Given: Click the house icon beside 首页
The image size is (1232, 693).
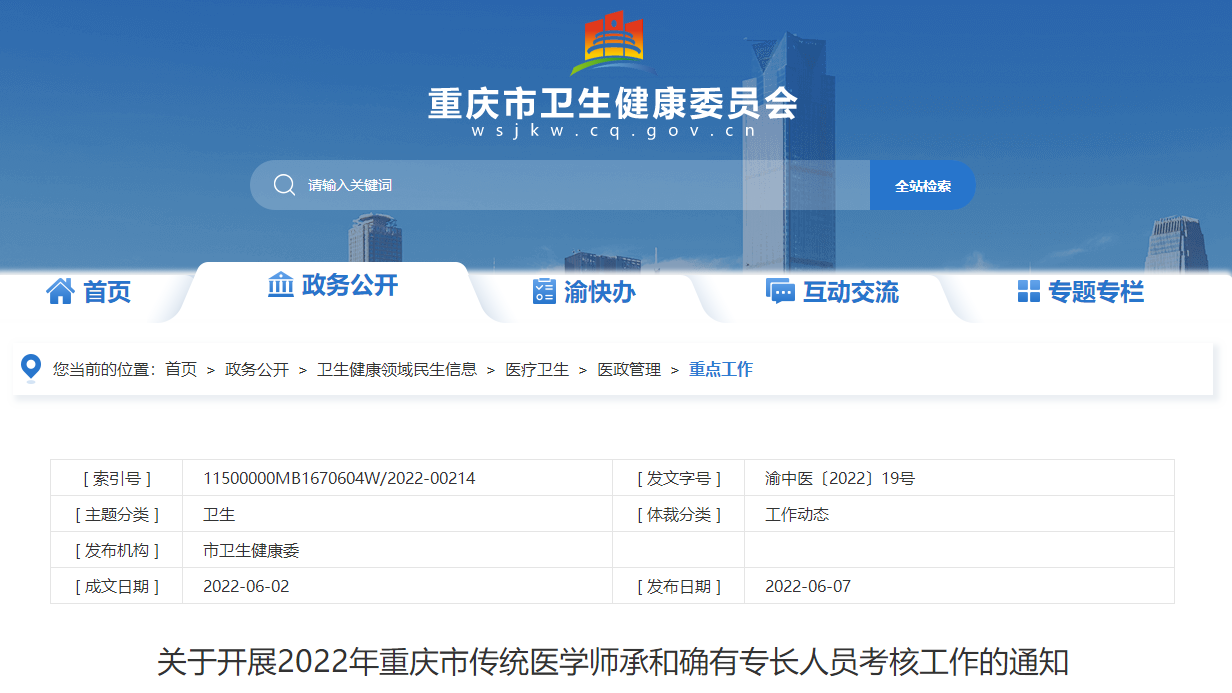Looking at the screenshot, I should pos(60,291).
